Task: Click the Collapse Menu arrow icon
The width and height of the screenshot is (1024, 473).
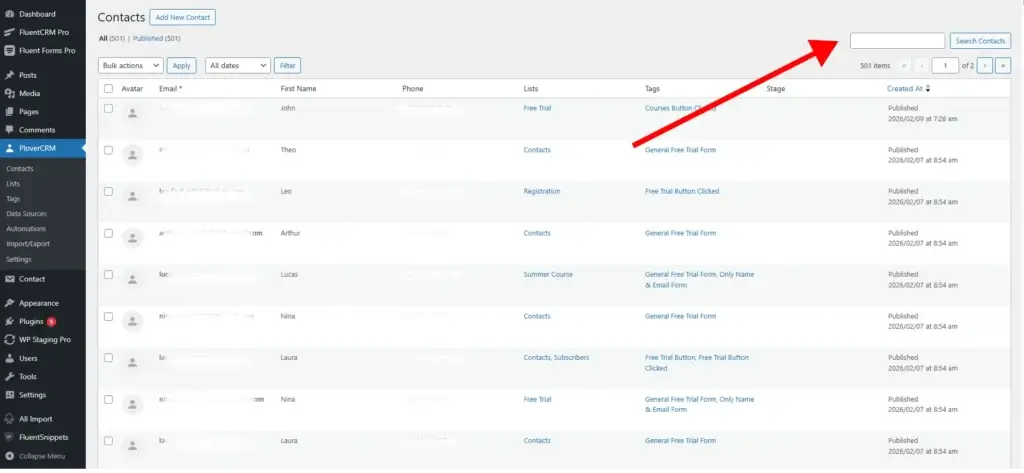Action: [9, 456]
